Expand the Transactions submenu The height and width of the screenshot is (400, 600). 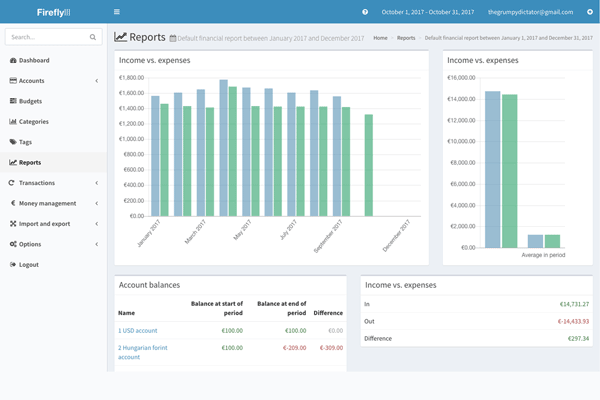36,183
